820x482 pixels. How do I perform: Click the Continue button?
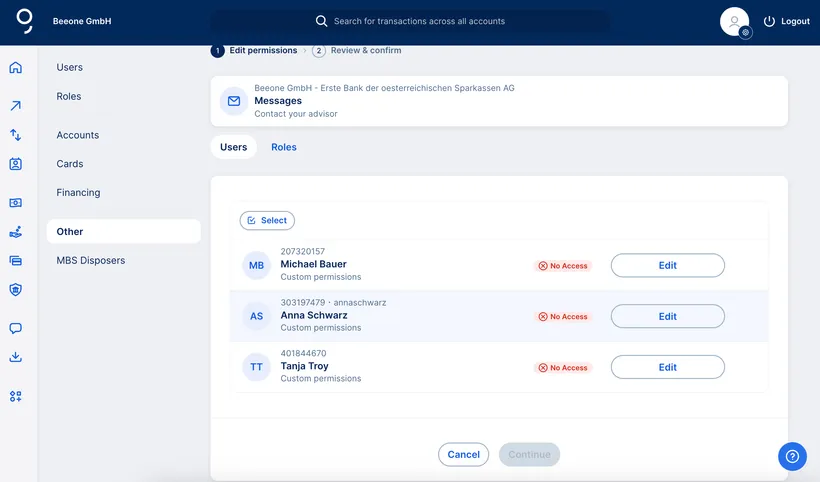(x=529, y=454)
